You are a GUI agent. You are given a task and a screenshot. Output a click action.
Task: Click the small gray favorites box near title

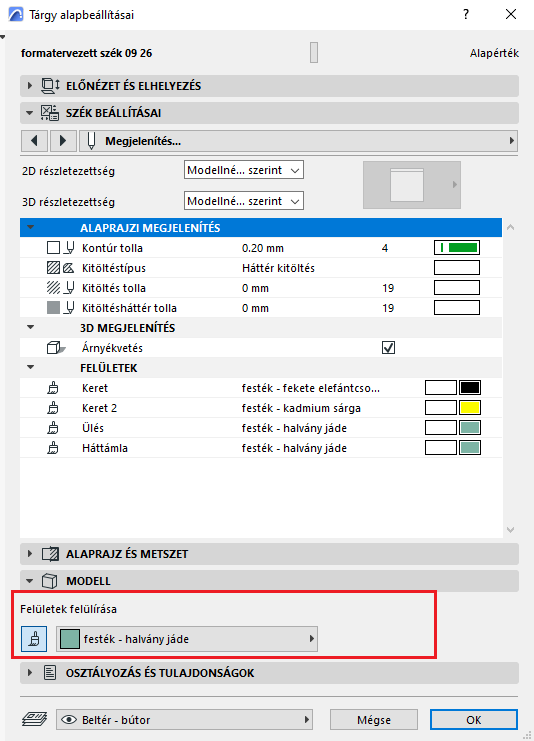click(314, 52)
